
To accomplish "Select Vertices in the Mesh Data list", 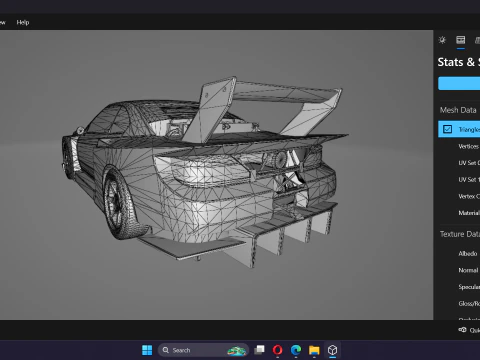I will [469, 146].
